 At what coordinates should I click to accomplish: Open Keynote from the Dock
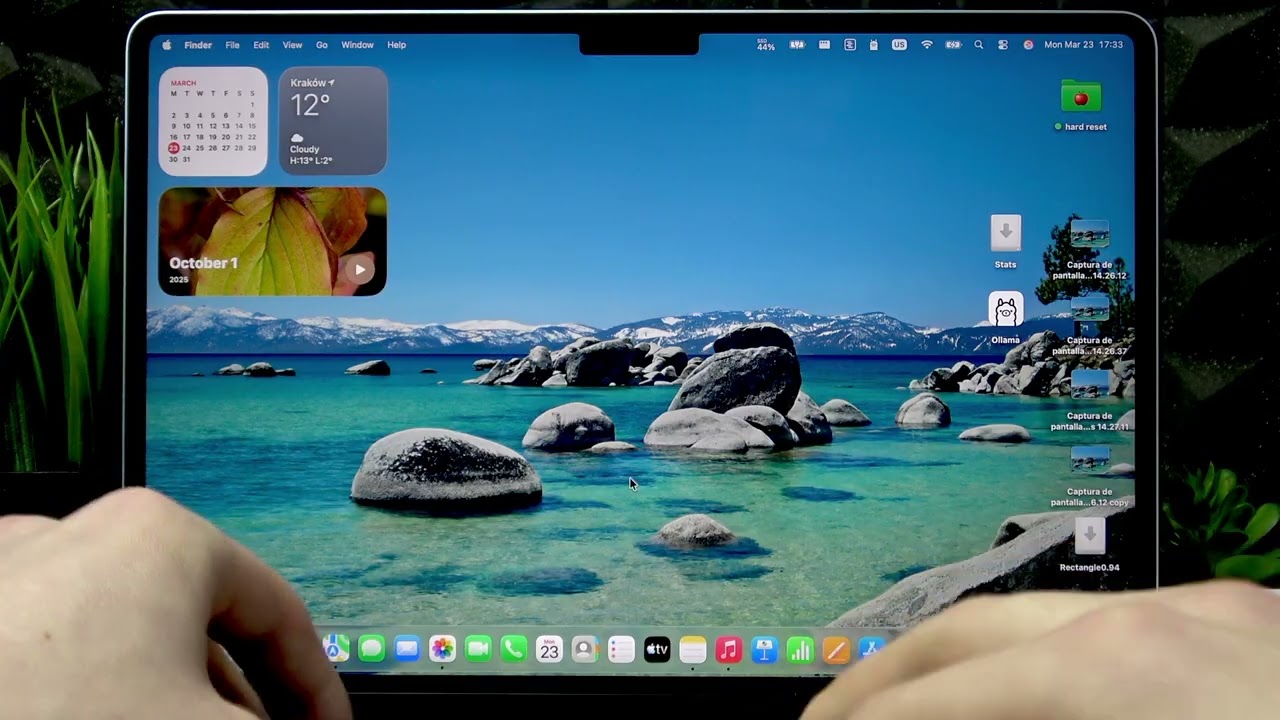point(764,650)
